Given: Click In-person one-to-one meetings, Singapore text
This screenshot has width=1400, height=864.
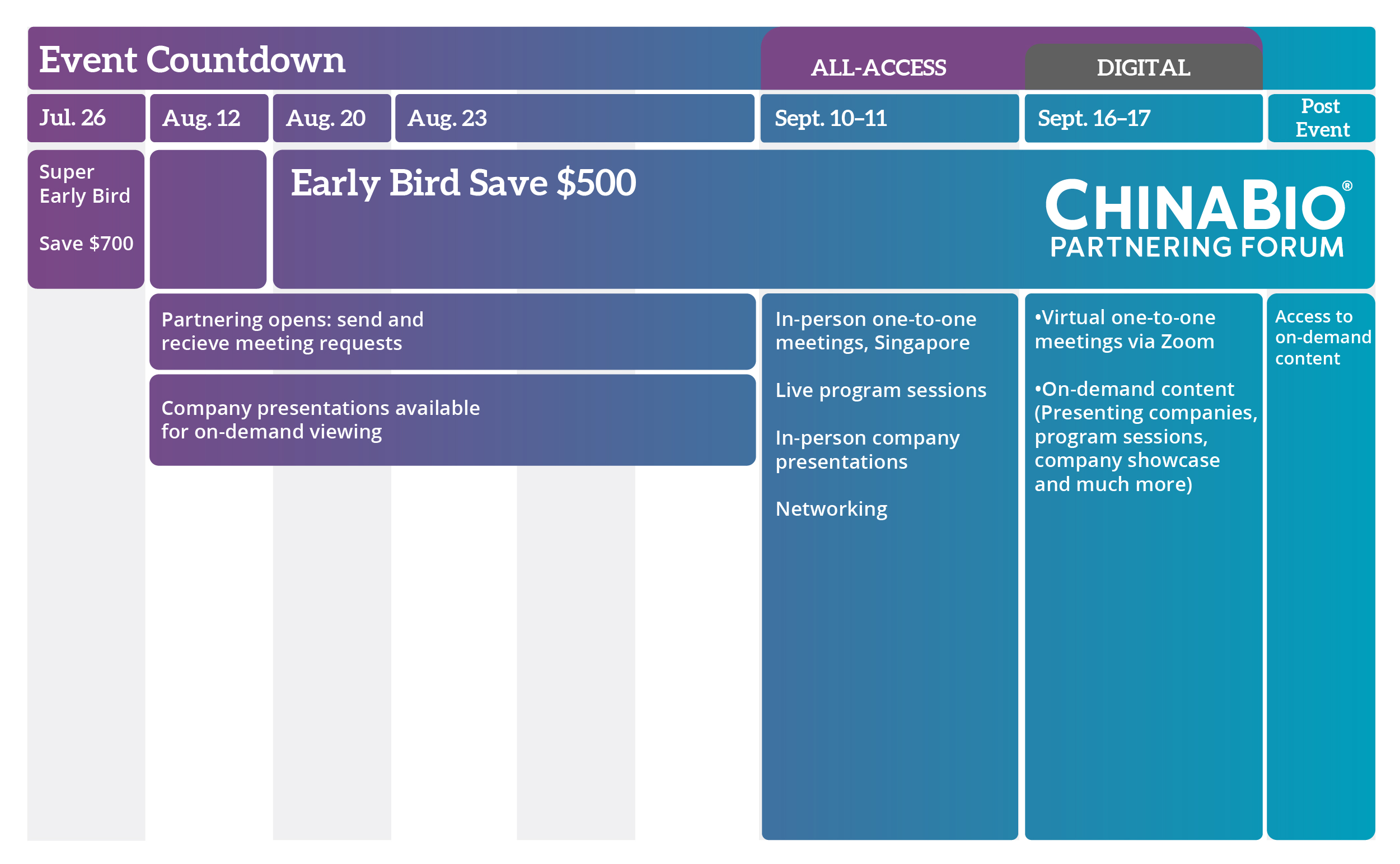Looking at the screenshot, I should coord(875,331).
